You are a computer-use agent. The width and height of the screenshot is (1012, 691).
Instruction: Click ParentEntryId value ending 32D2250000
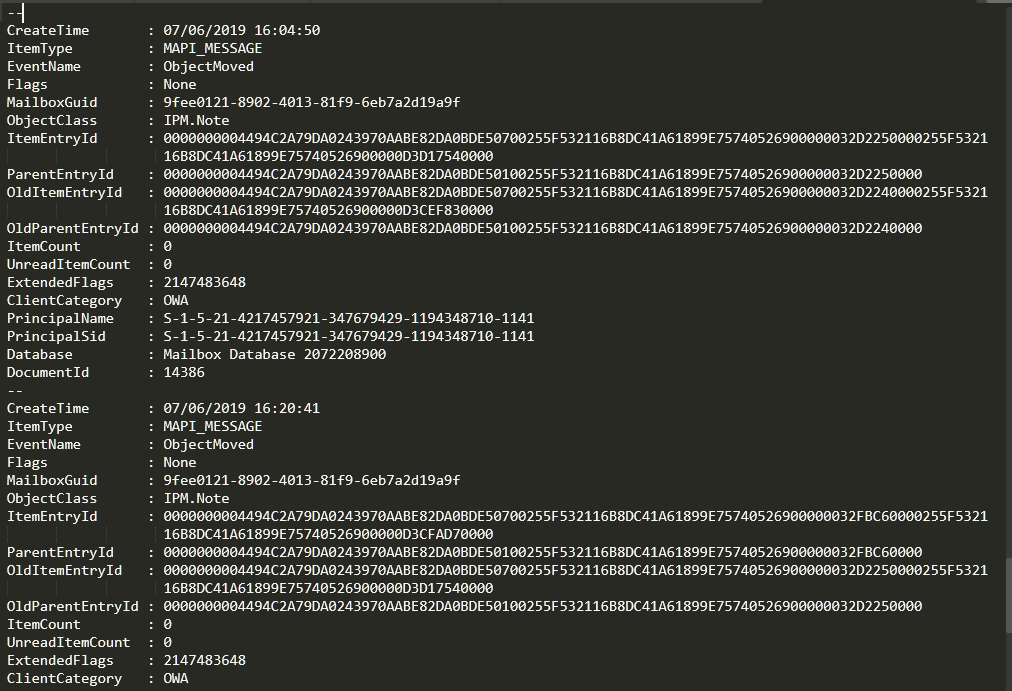point(543,174)
